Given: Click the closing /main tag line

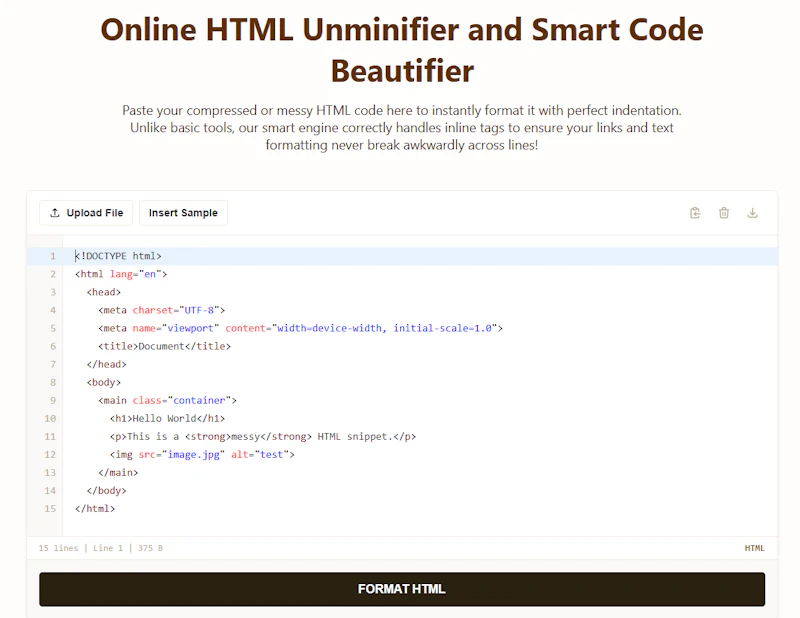Looking at the screenshot, I should pos(118,473).
